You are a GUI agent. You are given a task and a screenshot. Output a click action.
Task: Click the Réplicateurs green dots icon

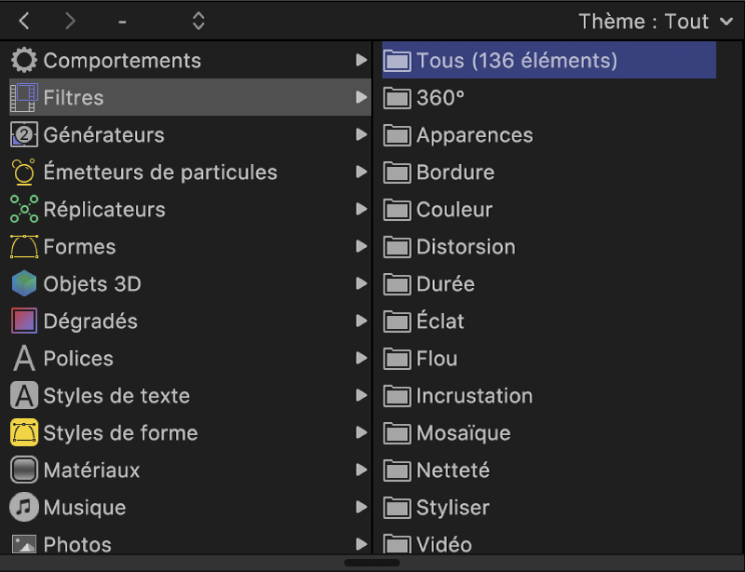coord(24,209)
